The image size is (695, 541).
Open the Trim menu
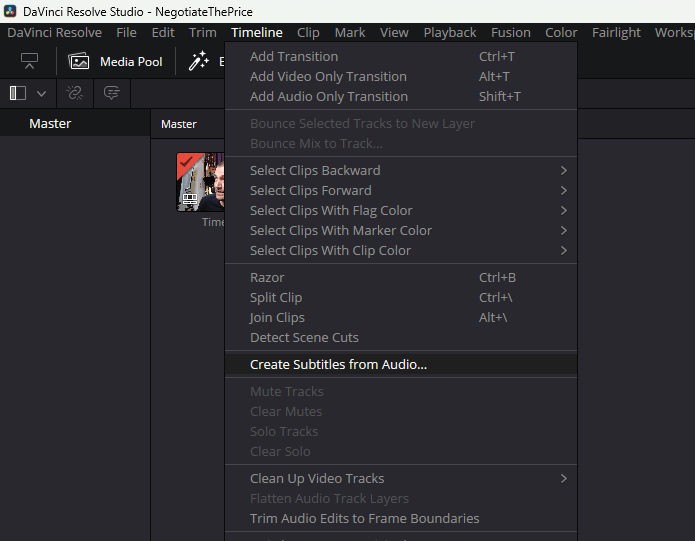tap(203, 32)
